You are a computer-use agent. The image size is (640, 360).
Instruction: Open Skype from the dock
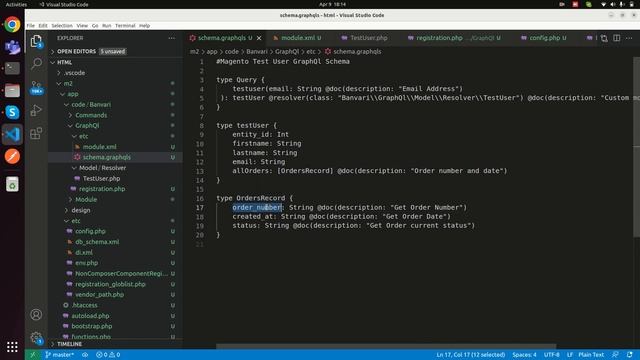[x=12, y=112]
